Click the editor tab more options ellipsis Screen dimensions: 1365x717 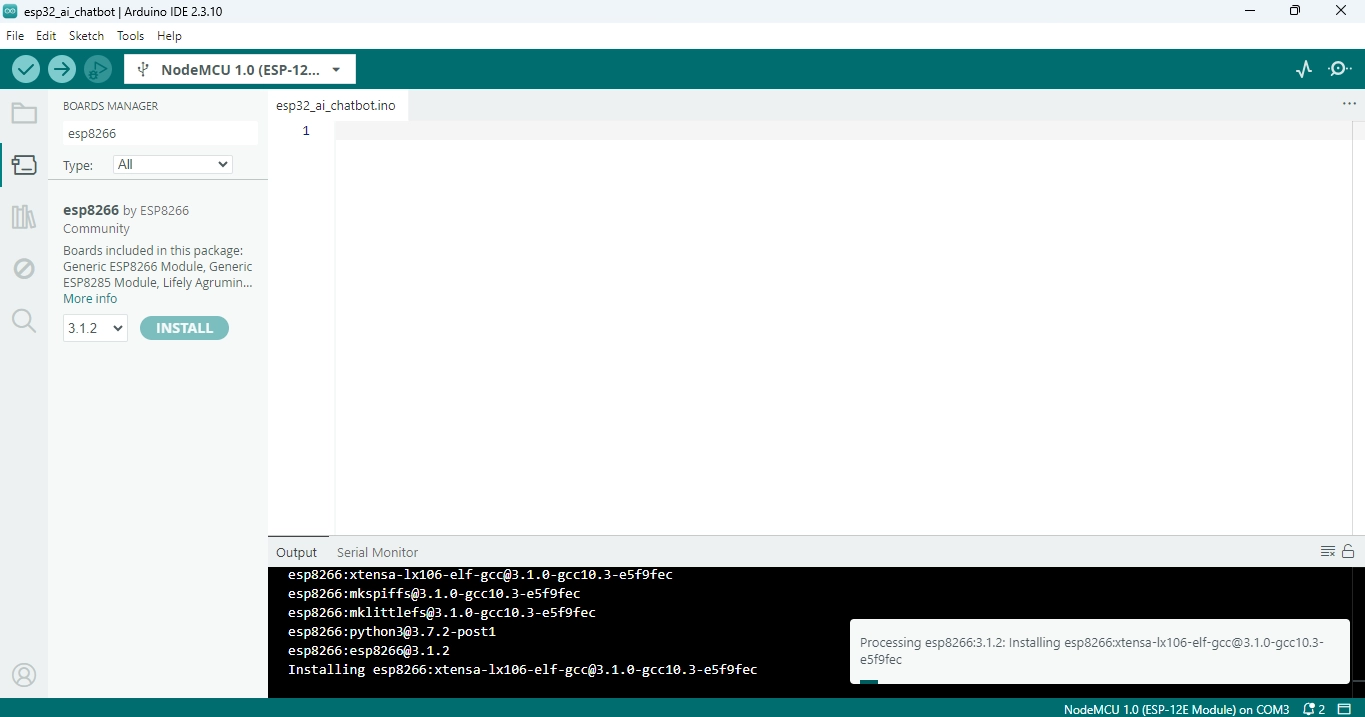1349,104
